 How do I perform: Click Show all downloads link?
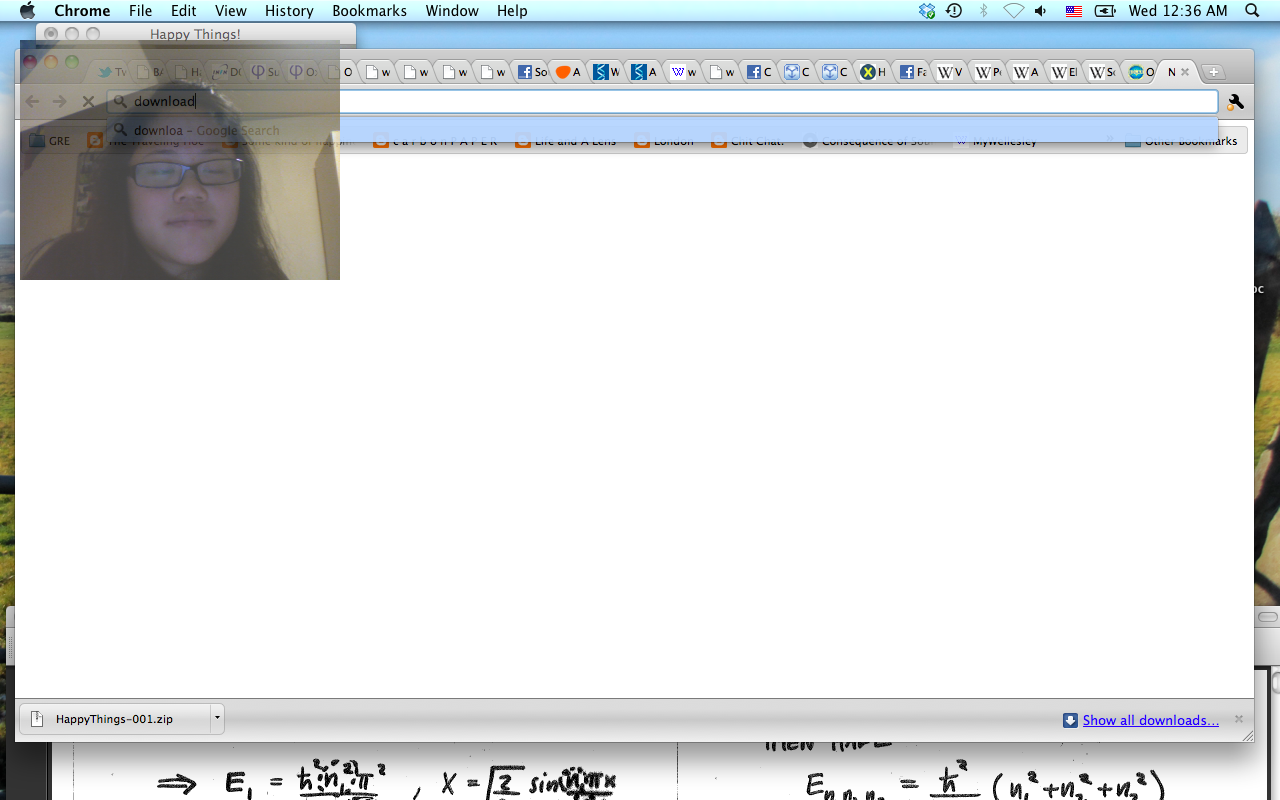point(1150,720)
